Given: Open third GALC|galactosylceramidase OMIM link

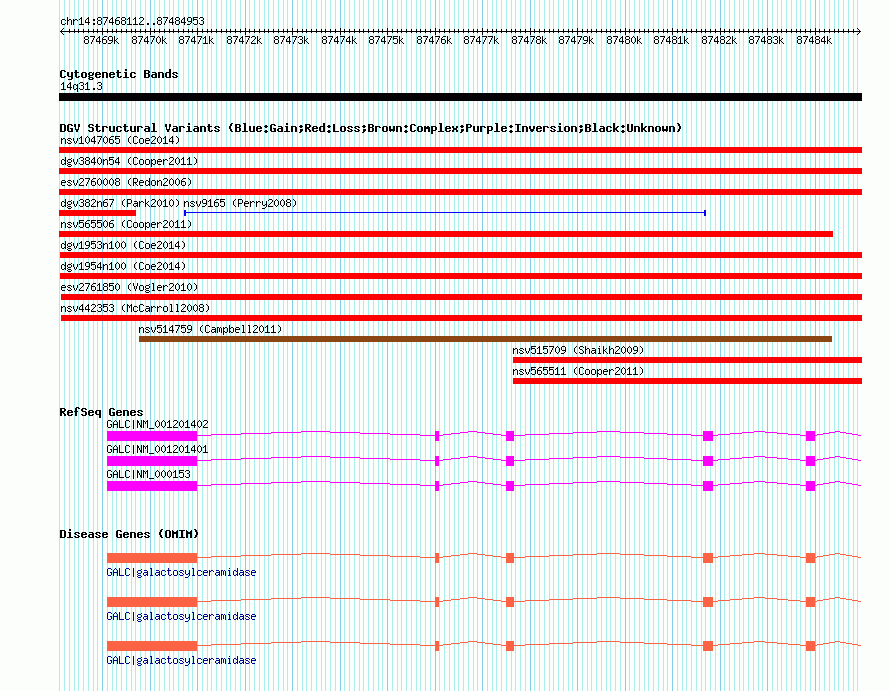Looking at the screenshot, I should point(181,660).
